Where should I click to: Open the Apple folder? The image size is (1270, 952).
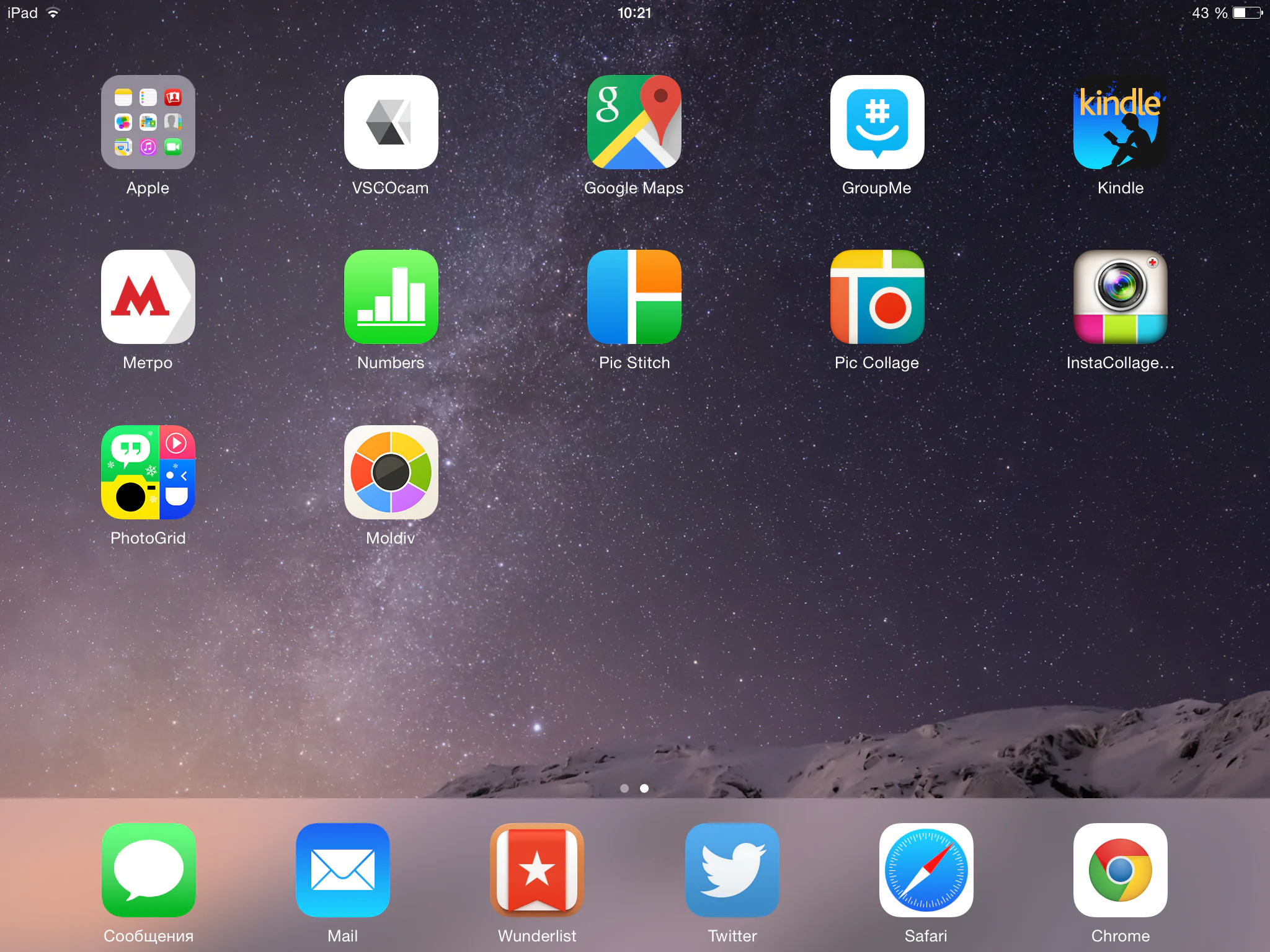pyautogui.click(x=148, y=122)
